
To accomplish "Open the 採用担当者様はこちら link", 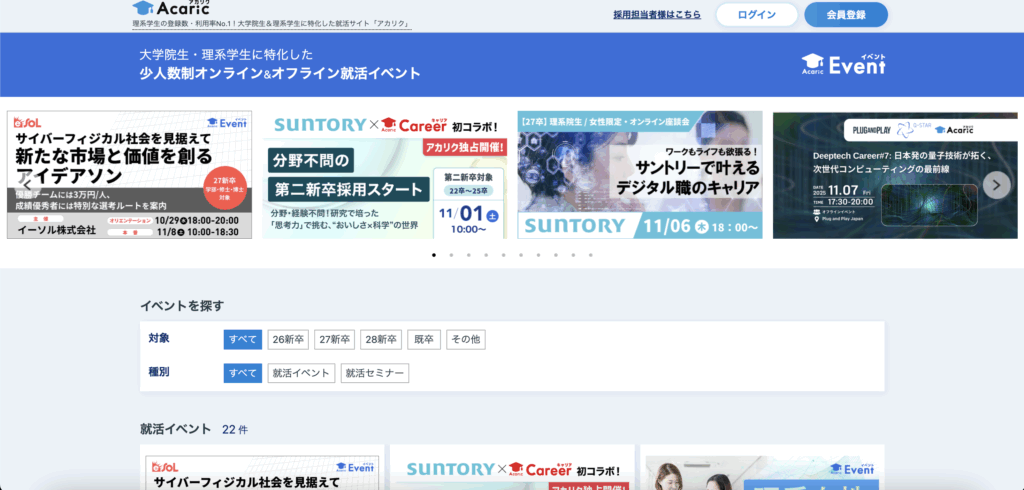I will click(657, 14).
